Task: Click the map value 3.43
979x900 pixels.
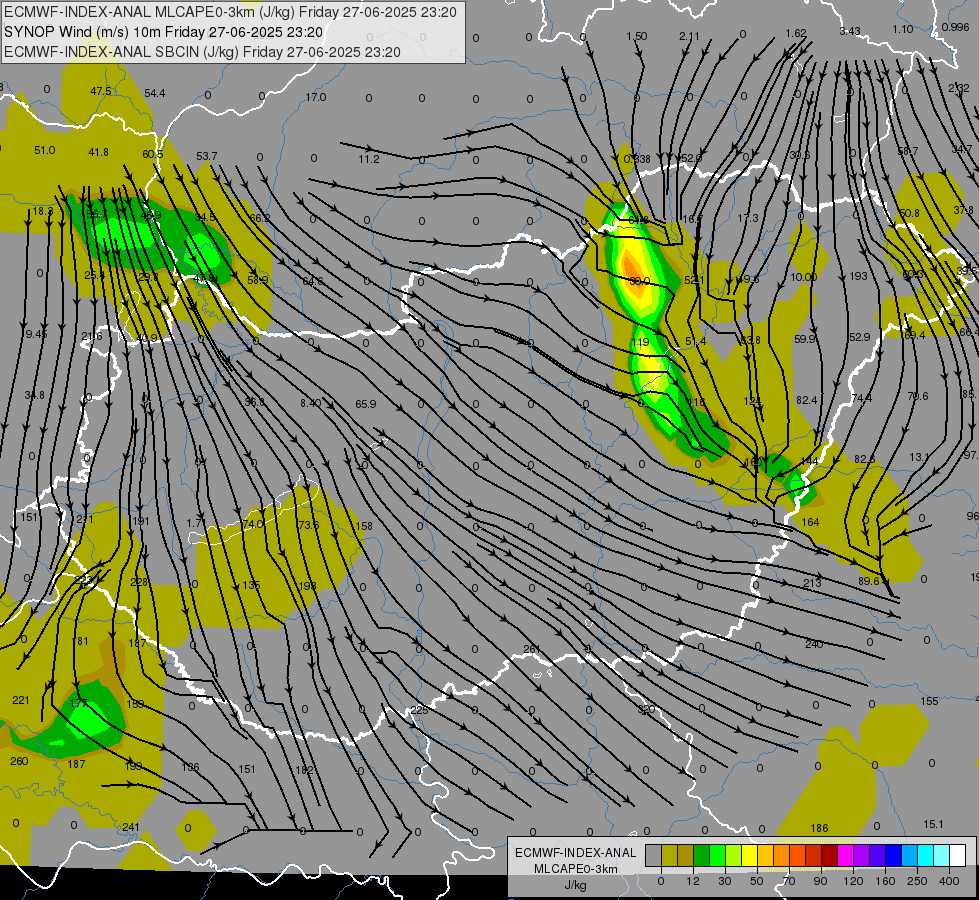Action: pyautogui.click(x=850, y=31)
